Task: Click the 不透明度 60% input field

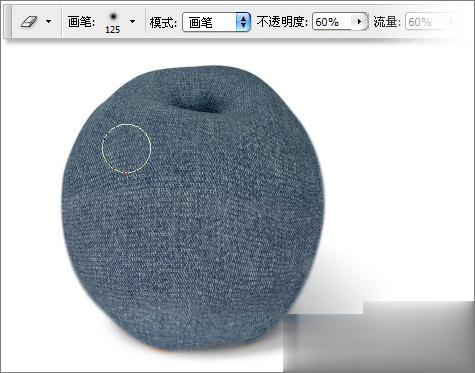Action: click(x=332, y=22)
